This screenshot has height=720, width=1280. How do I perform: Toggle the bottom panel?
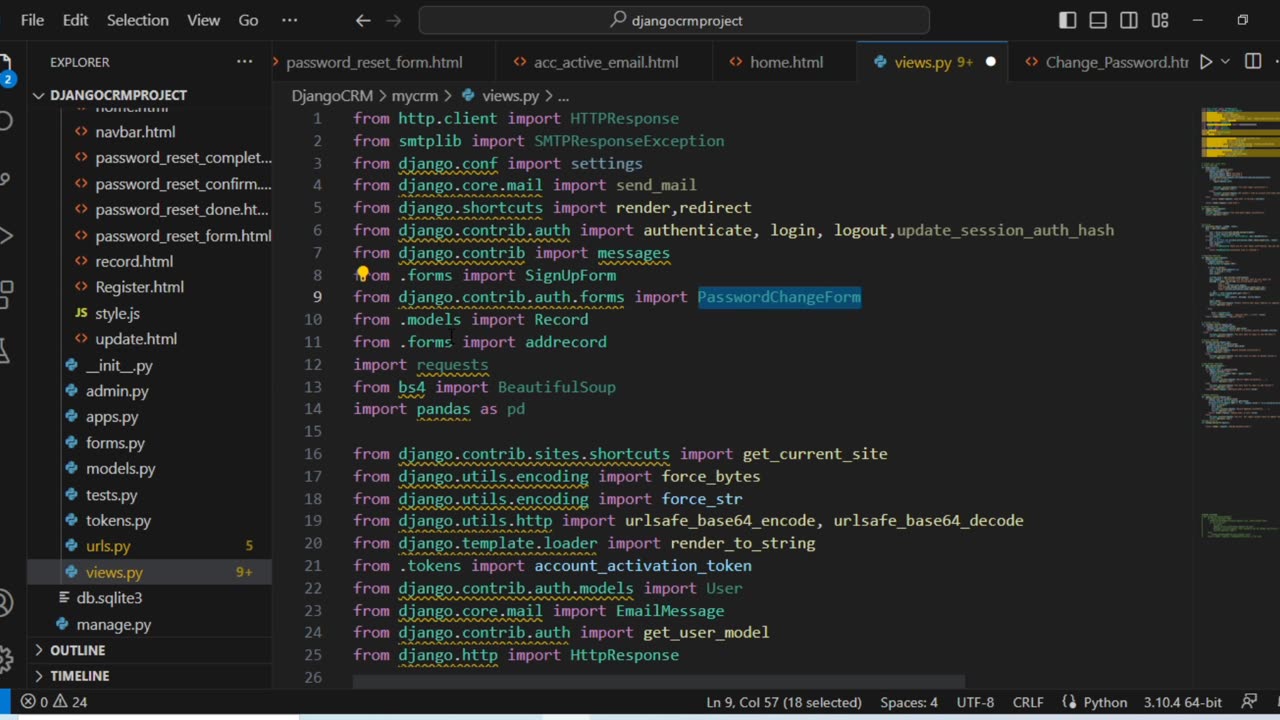pyautogui.click(x=1098, y=20)
